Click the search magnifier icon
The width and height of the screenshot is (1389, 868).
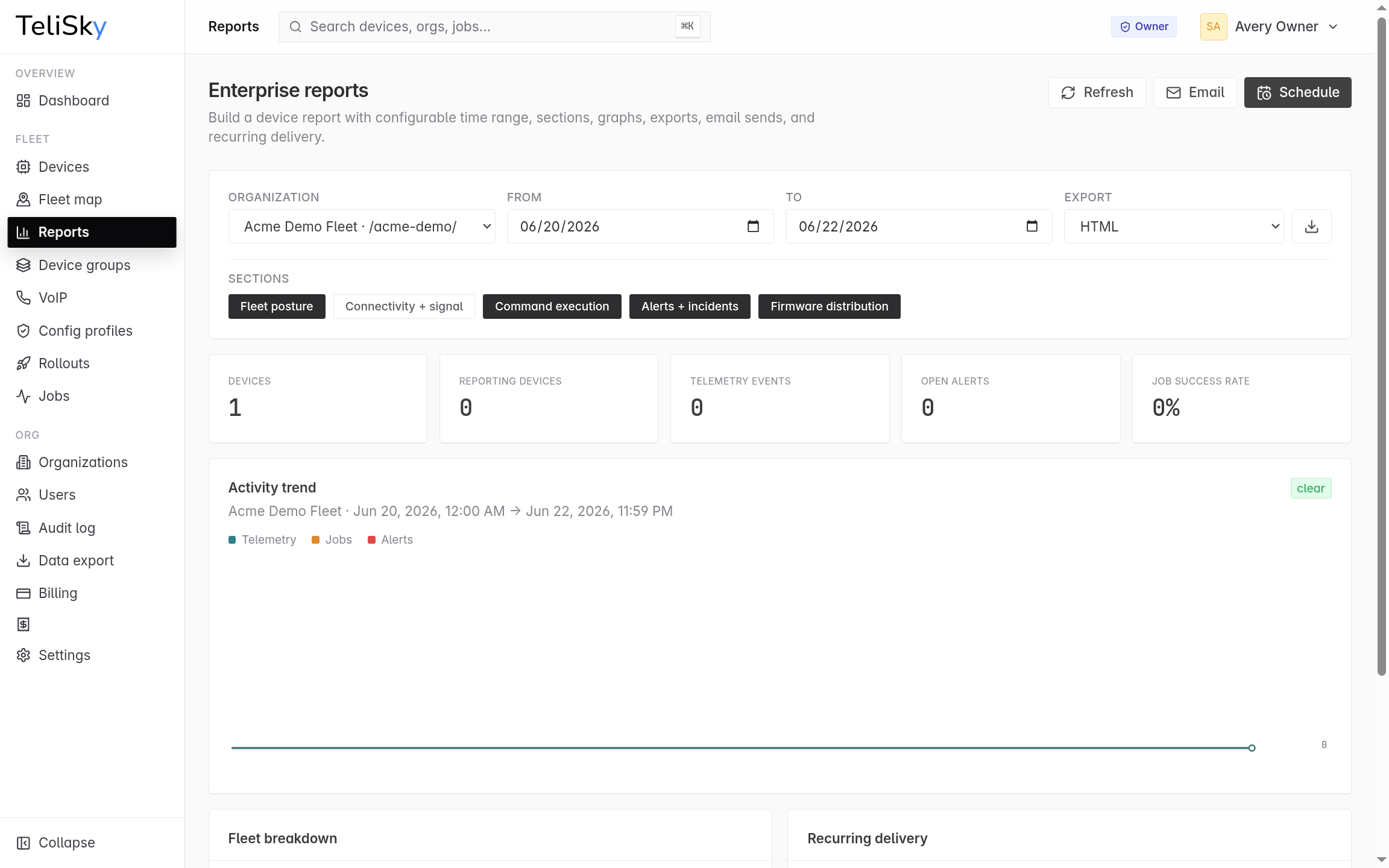(295, 27)
